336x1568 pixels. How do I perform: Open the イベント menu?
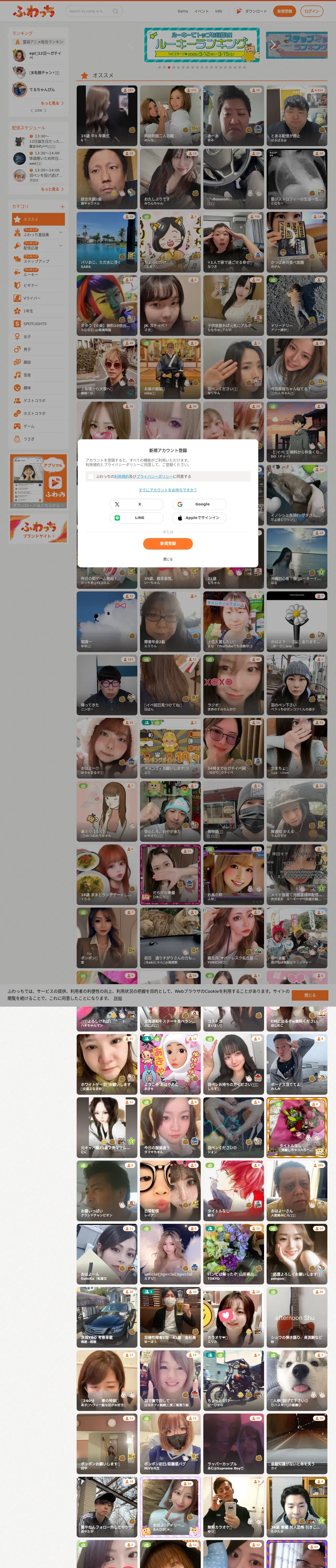[x=201, y=11]
